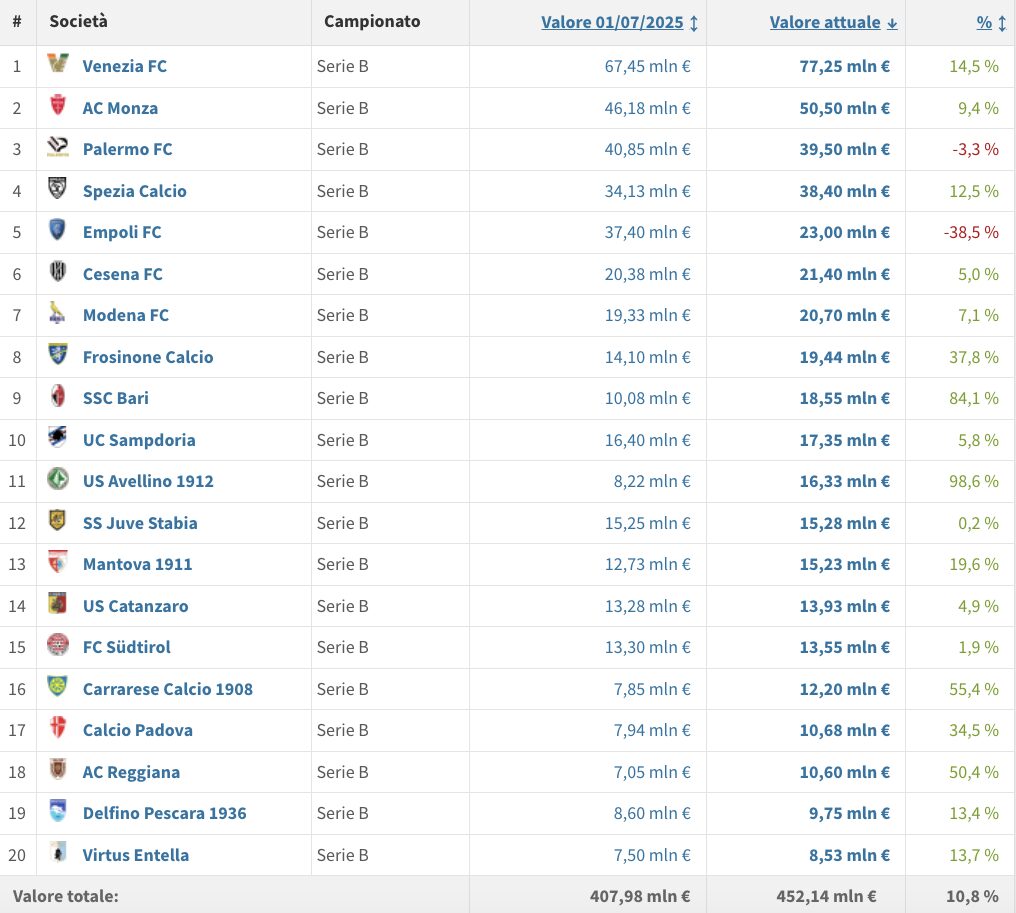Open the Virtus Entella club link
This screenshot has height=913, width=1016.
tap(136, 855)
